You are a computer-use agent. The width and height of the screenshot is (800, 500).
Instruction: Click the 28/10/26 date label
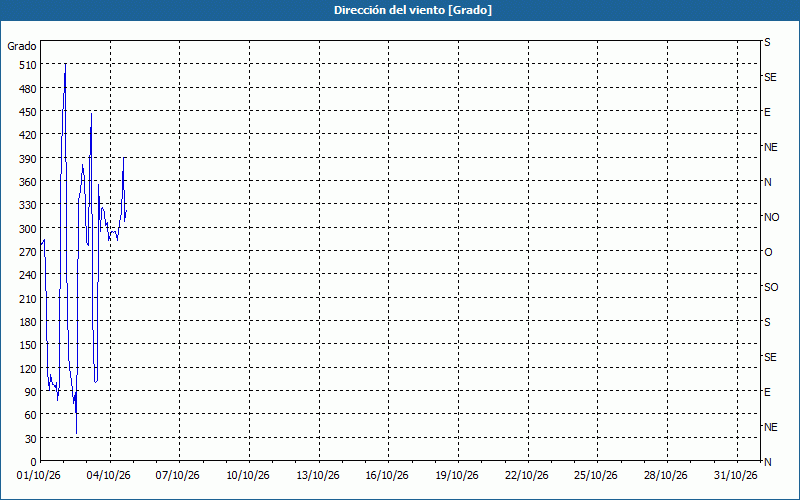(666, 476)
